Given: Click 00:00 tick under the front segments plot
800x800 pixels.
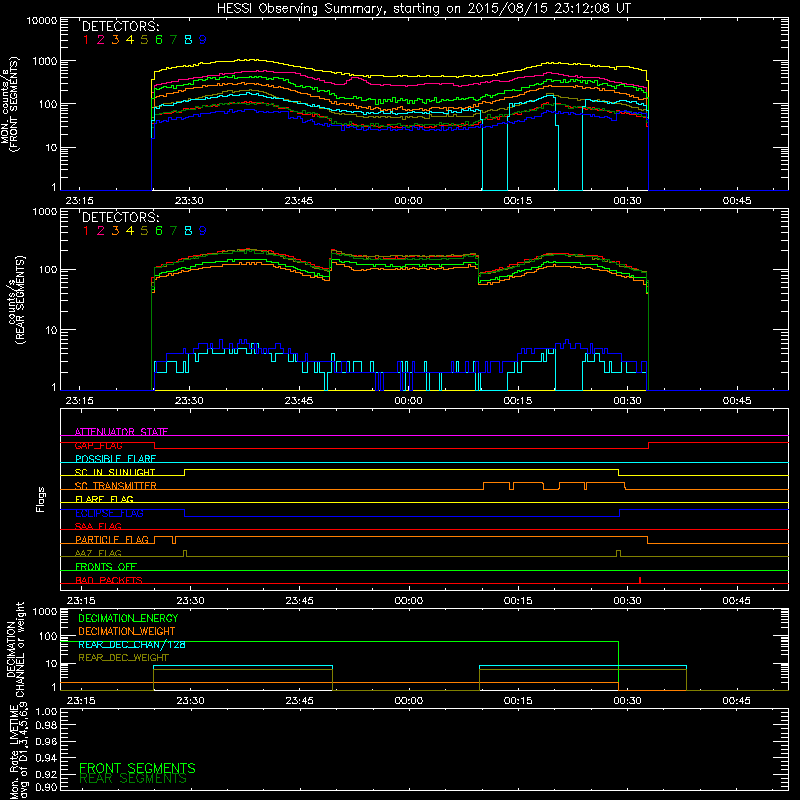Looking at the screenshot, I should tap(408, 201).
